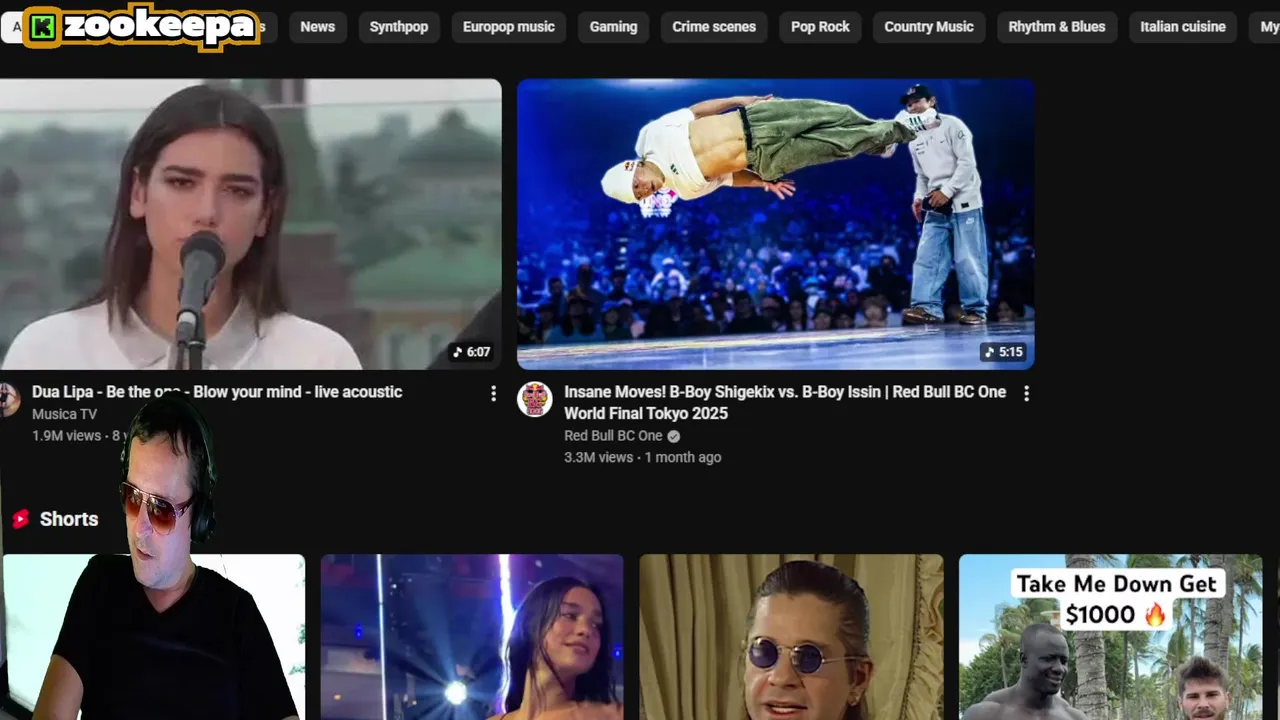This screenshot has height=720, width=1280.
Task: Open the Red Bull BC One channel avatar
Action: [535, 399]
